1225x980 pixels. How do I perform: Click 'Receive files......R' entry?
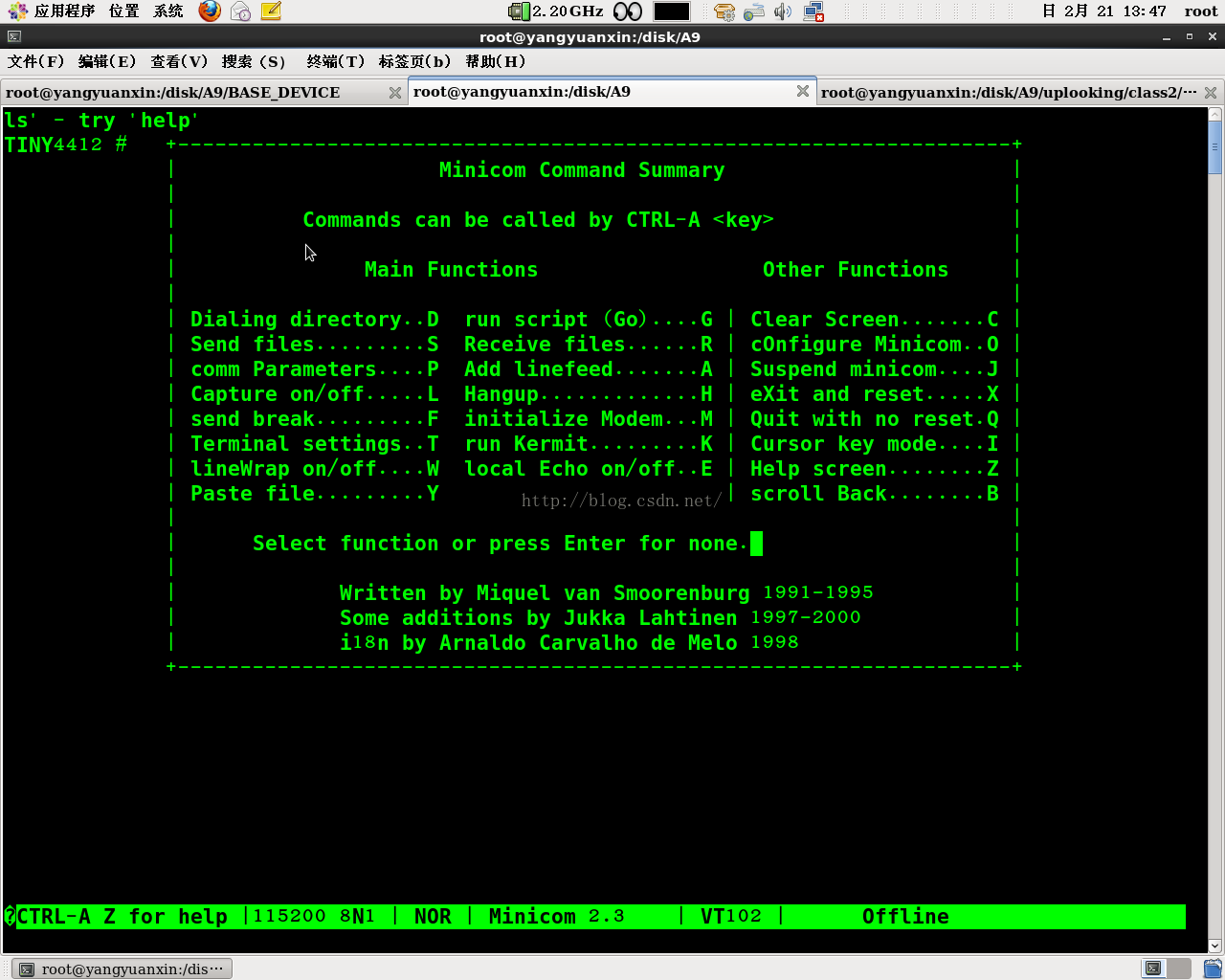pyautogui.click(x=589, y=345)
